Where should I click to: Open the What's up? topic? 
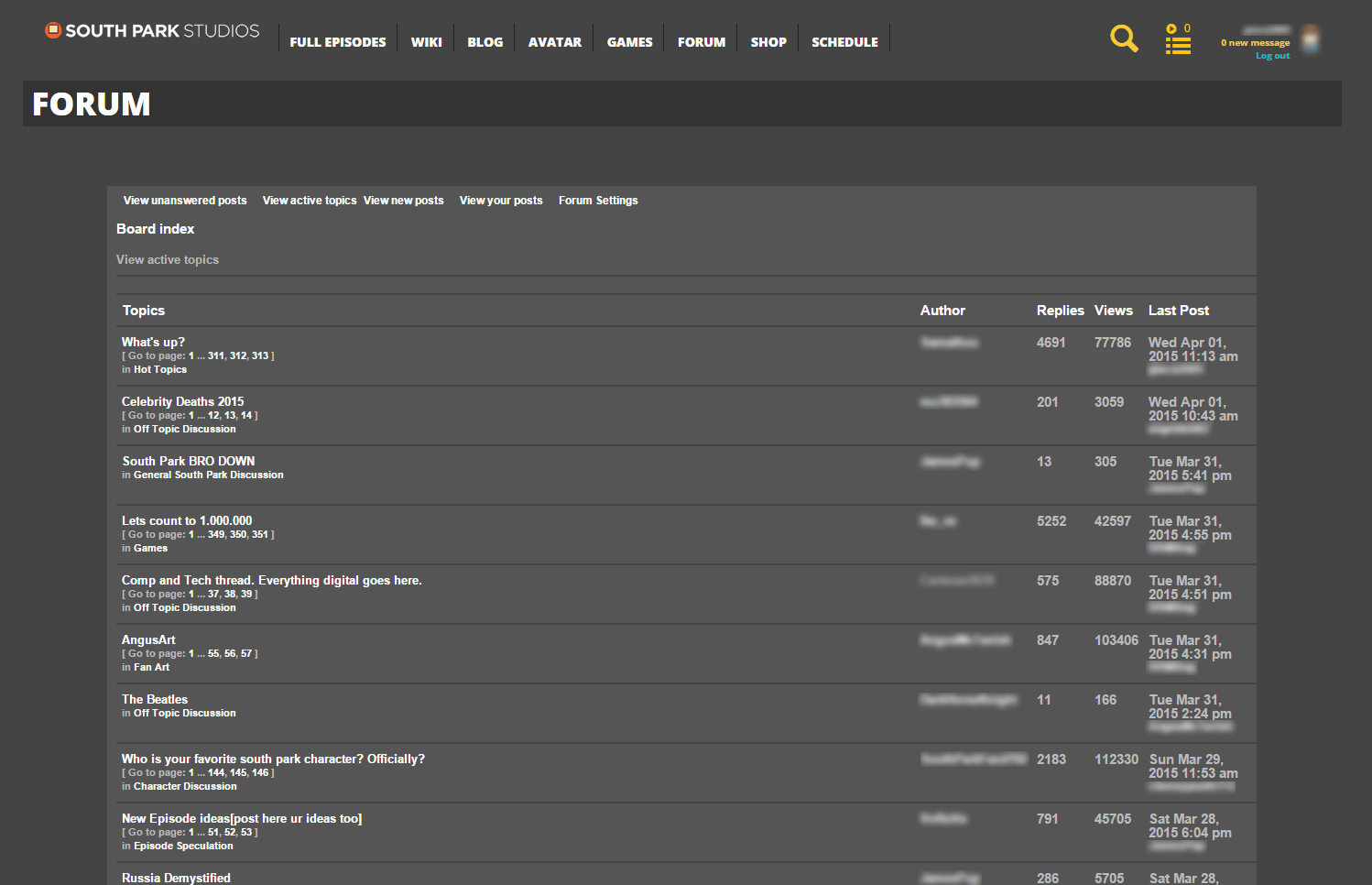[153, 343]
